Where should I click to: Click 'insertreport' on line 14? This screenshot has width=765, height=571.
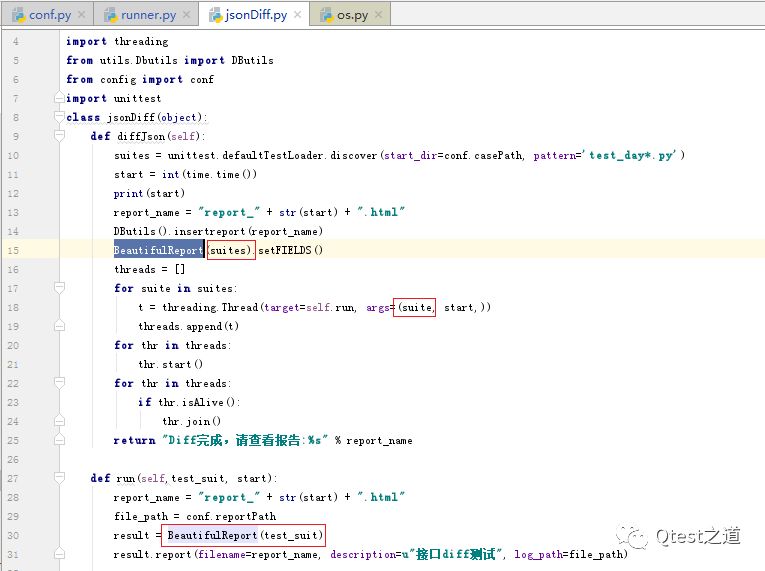(x=209, y=231)
